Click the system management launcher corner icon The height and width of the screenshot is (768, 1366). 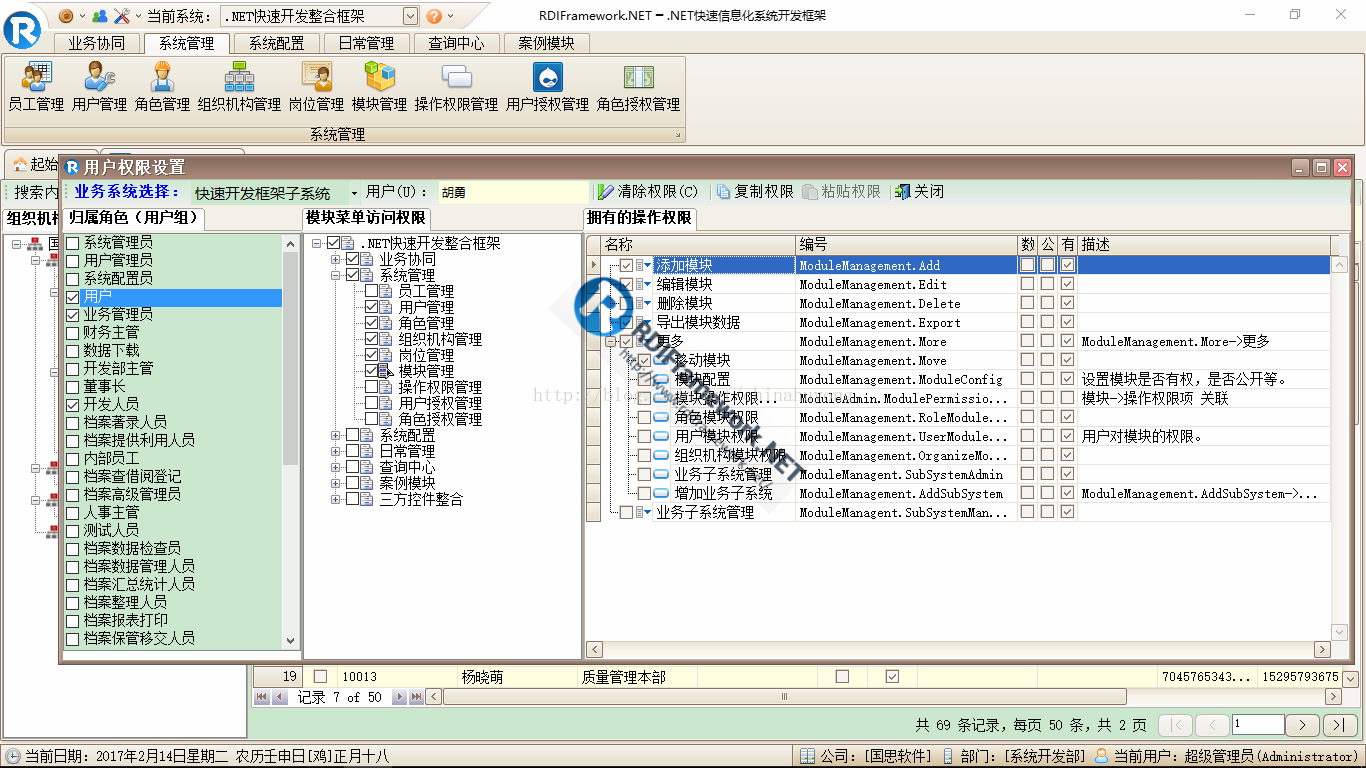pos(678,135)
